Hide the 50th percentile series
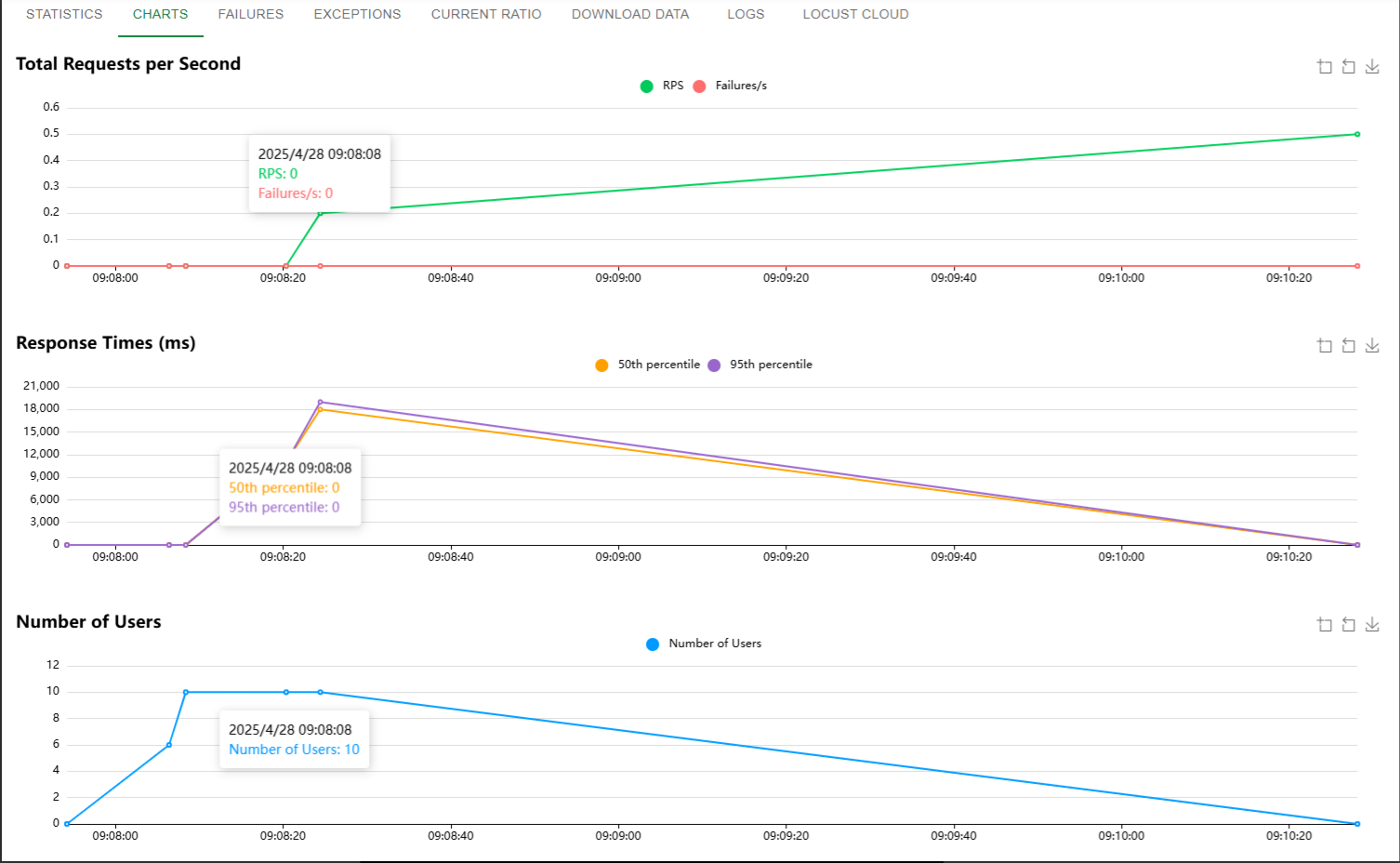 click(648, 365)
